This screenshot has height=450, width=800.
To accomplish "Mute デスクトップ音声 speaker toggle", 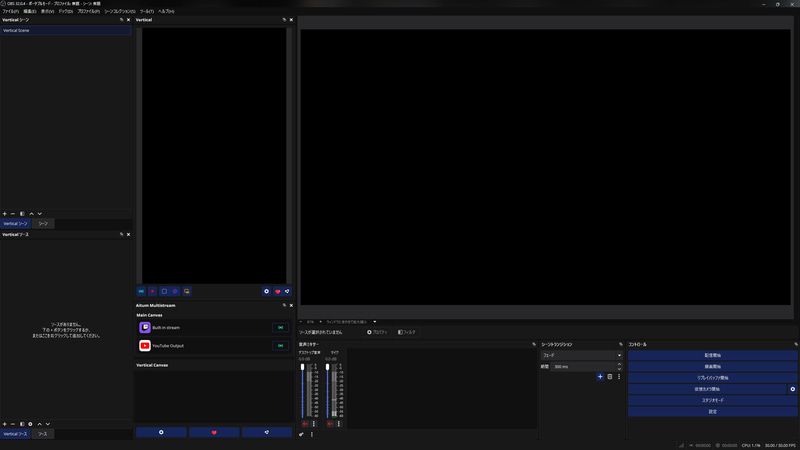I will coord(305,424).
